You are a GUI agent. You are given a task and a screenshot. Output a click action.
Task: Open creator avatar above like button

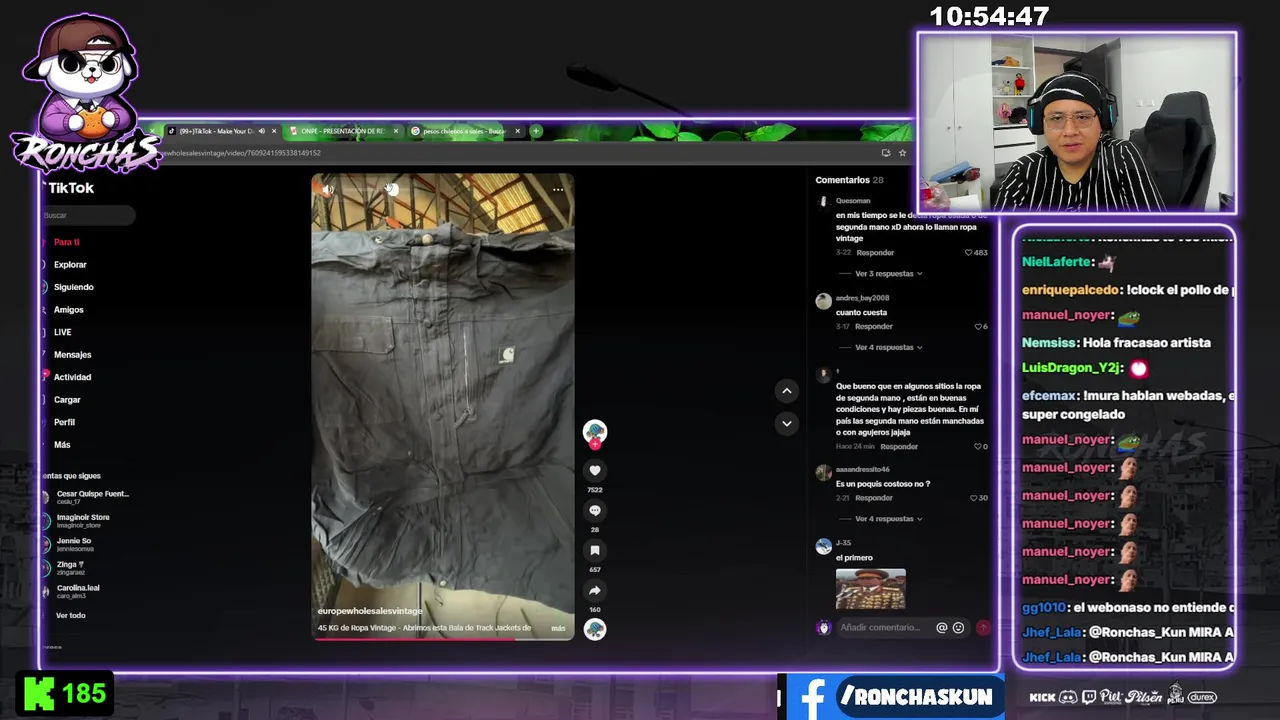tap(595, 431)
